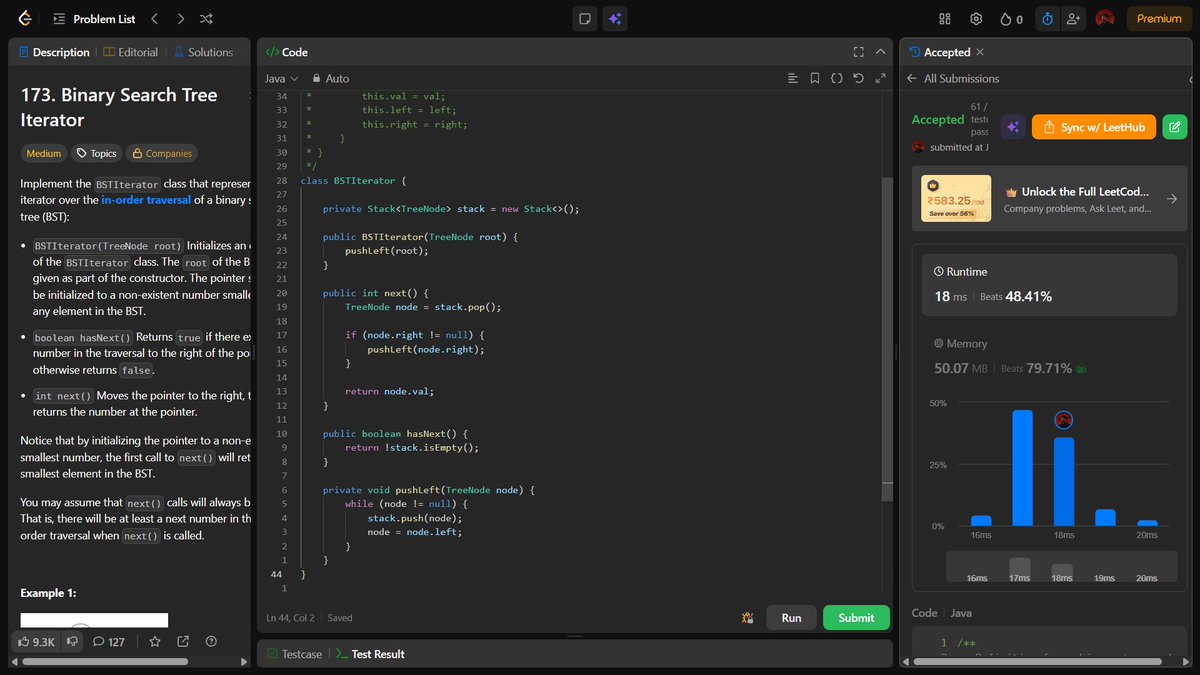This screenshot has width=1200, height=675.
Task: Click the class BSTIterator declaration line
Action: click(354, 181)
